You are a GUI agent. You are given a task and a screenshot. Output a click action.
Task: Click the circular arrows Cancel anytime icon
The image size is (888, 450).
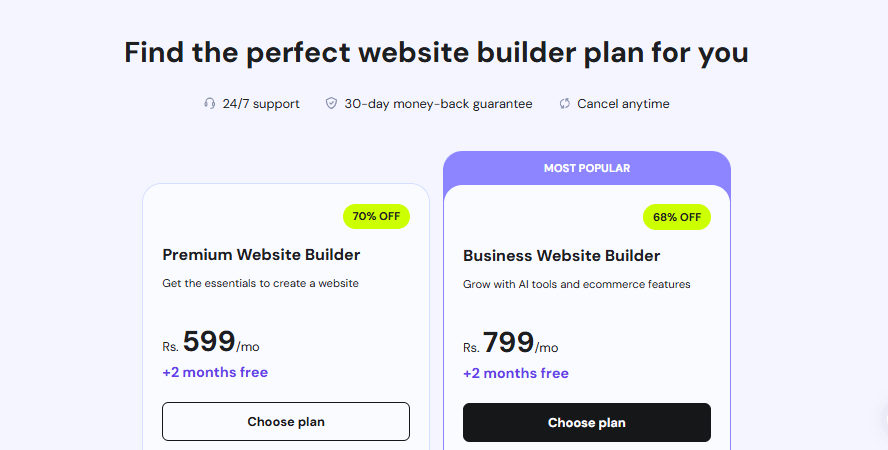pyautogui.click(x=565, y=104)
